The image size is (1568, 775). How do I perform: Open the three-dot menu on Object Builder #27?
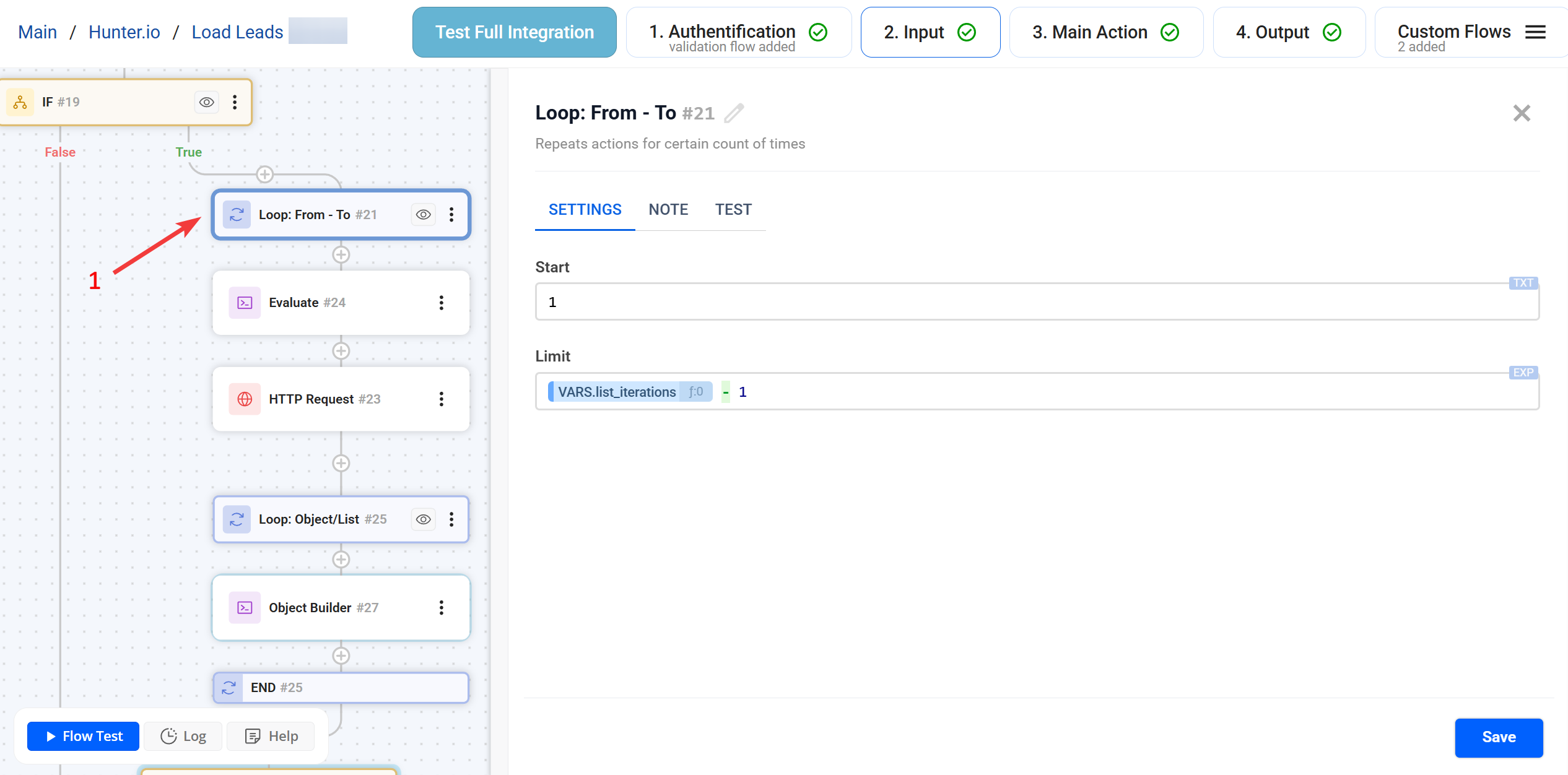441,607
